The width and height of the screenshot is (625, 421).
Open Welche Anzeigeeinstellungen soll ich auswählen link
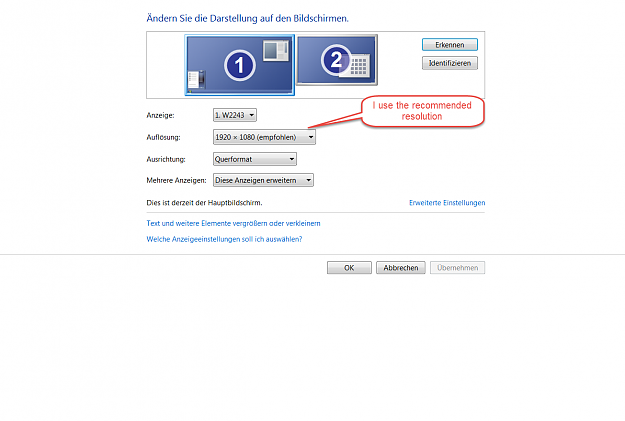[x=224, y=239]
